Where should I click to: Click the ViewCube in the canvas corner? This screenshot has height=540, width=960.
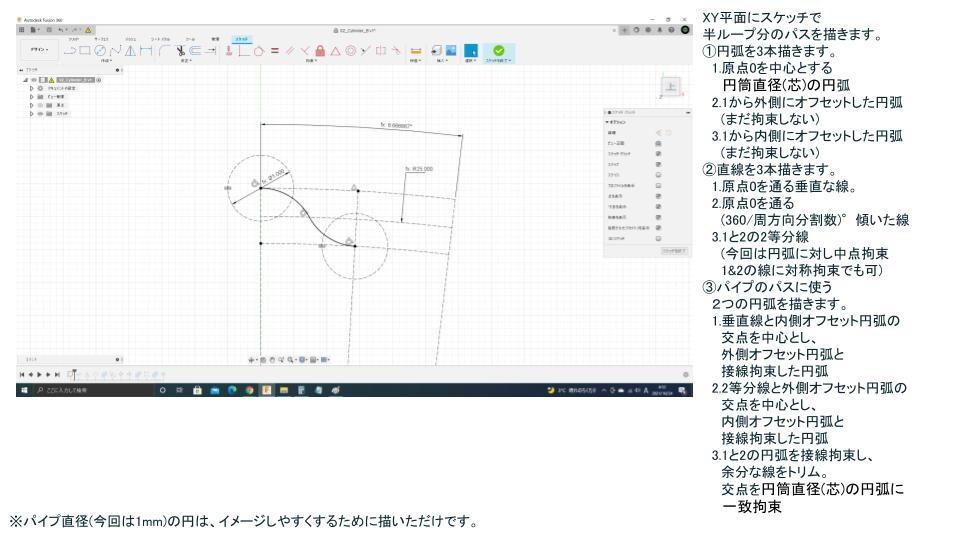[x=669, y=87]
